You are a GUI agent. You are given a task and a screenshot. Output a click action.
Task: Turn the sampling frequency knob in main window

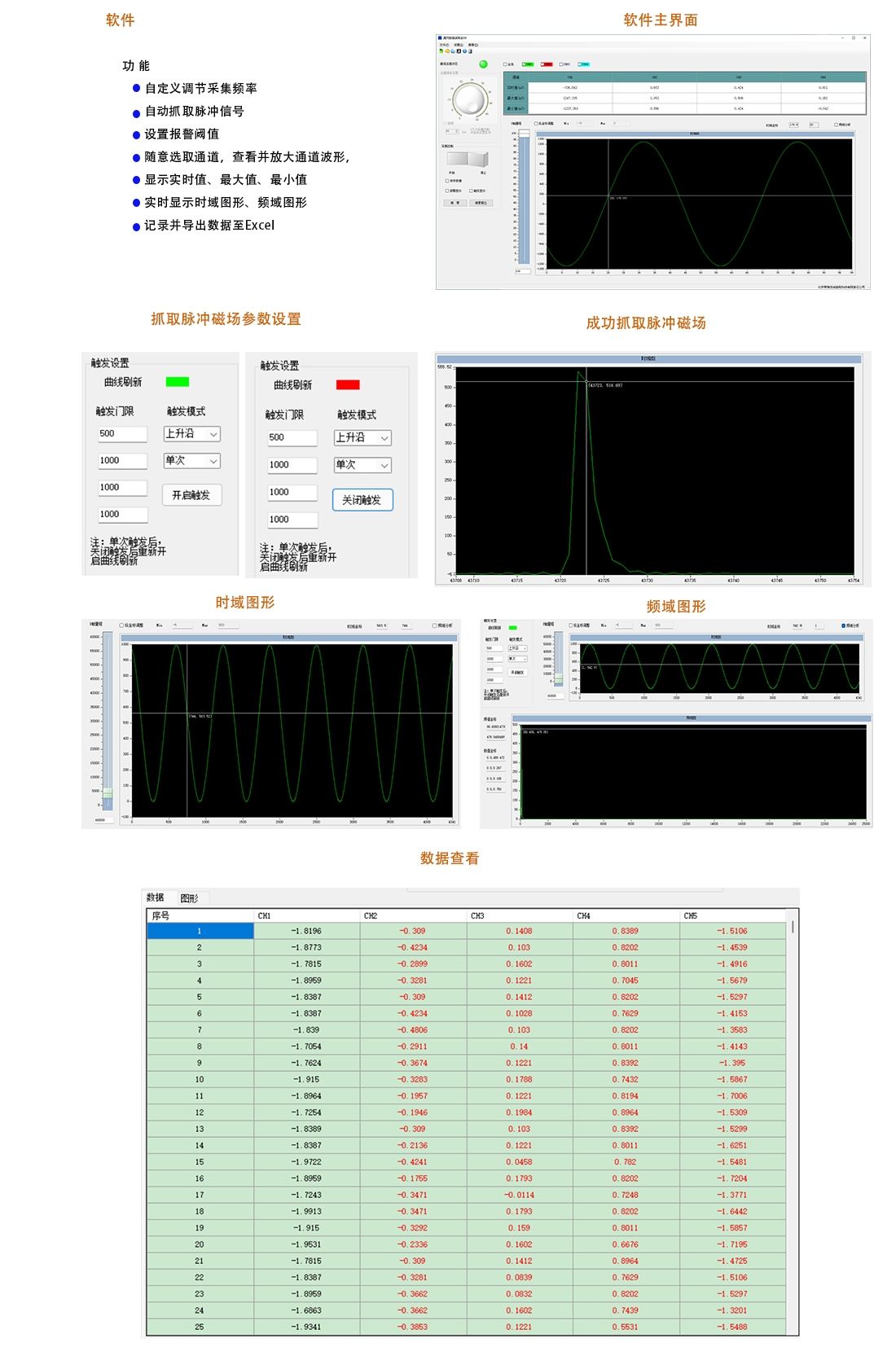[x=469, y=100]
